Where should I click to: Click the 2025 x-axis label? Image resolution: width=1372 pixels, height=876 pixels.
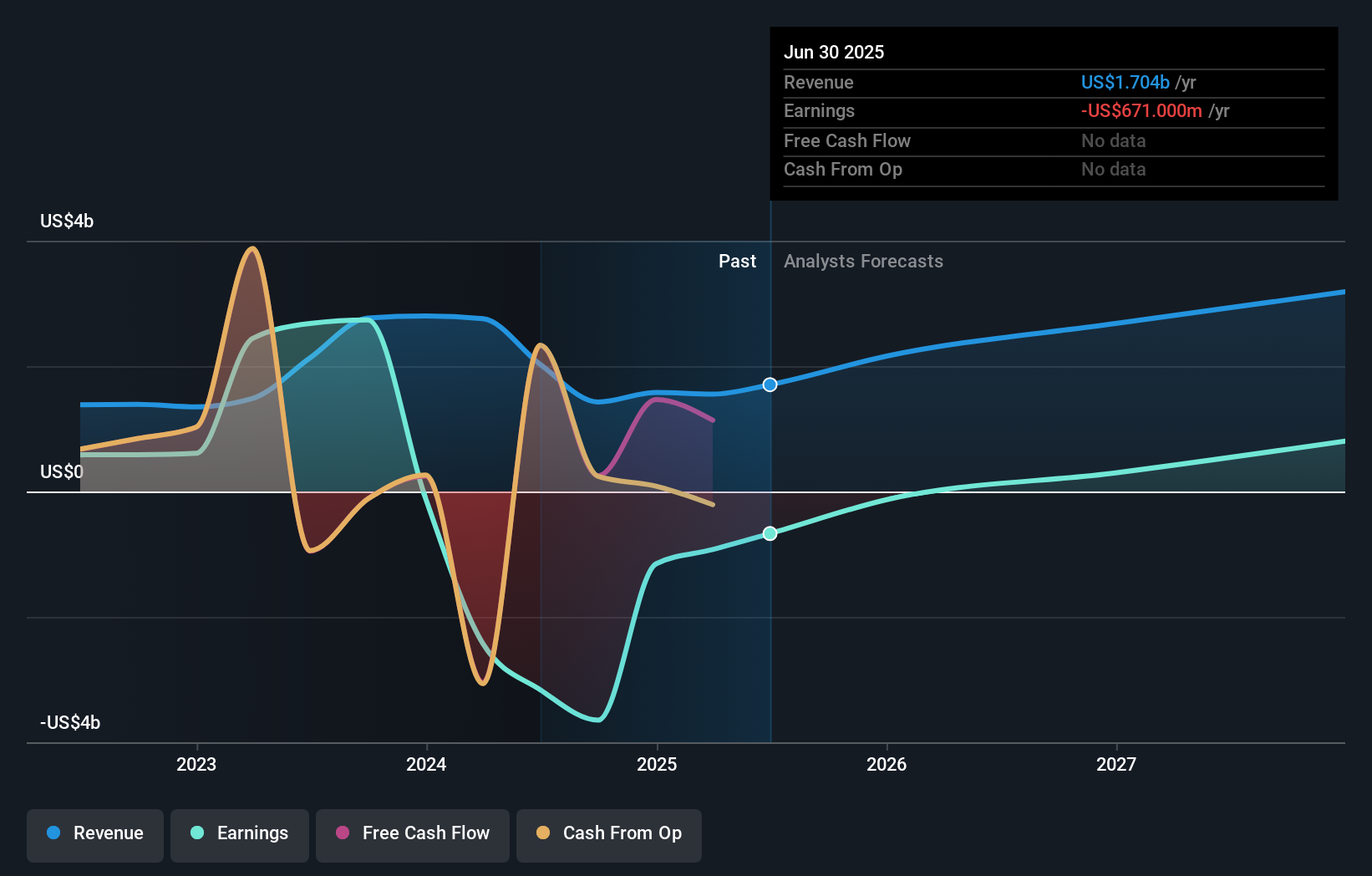point(657,764)
